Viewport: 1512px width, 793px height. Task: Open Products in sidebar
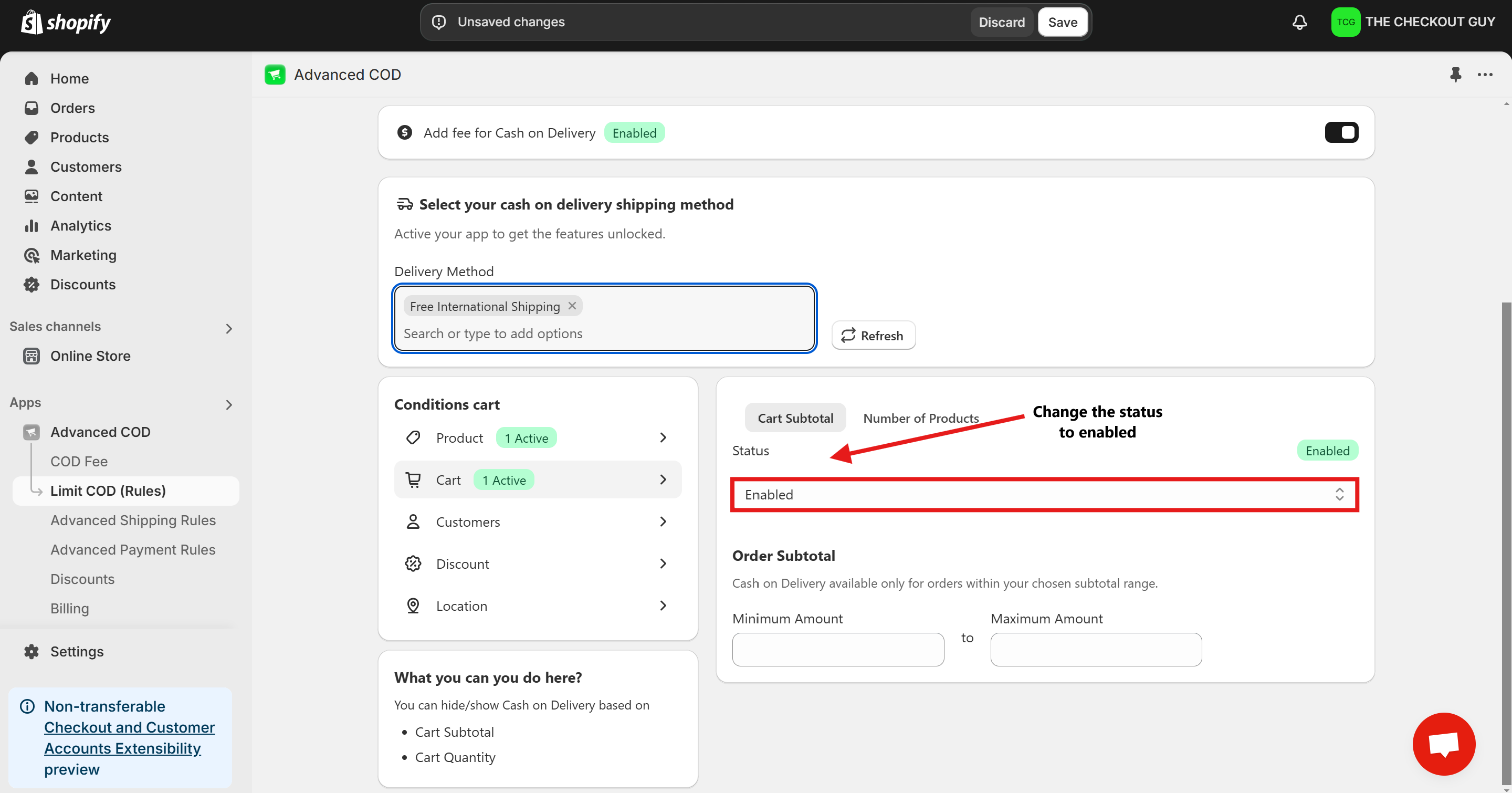(x=79, y=138)
